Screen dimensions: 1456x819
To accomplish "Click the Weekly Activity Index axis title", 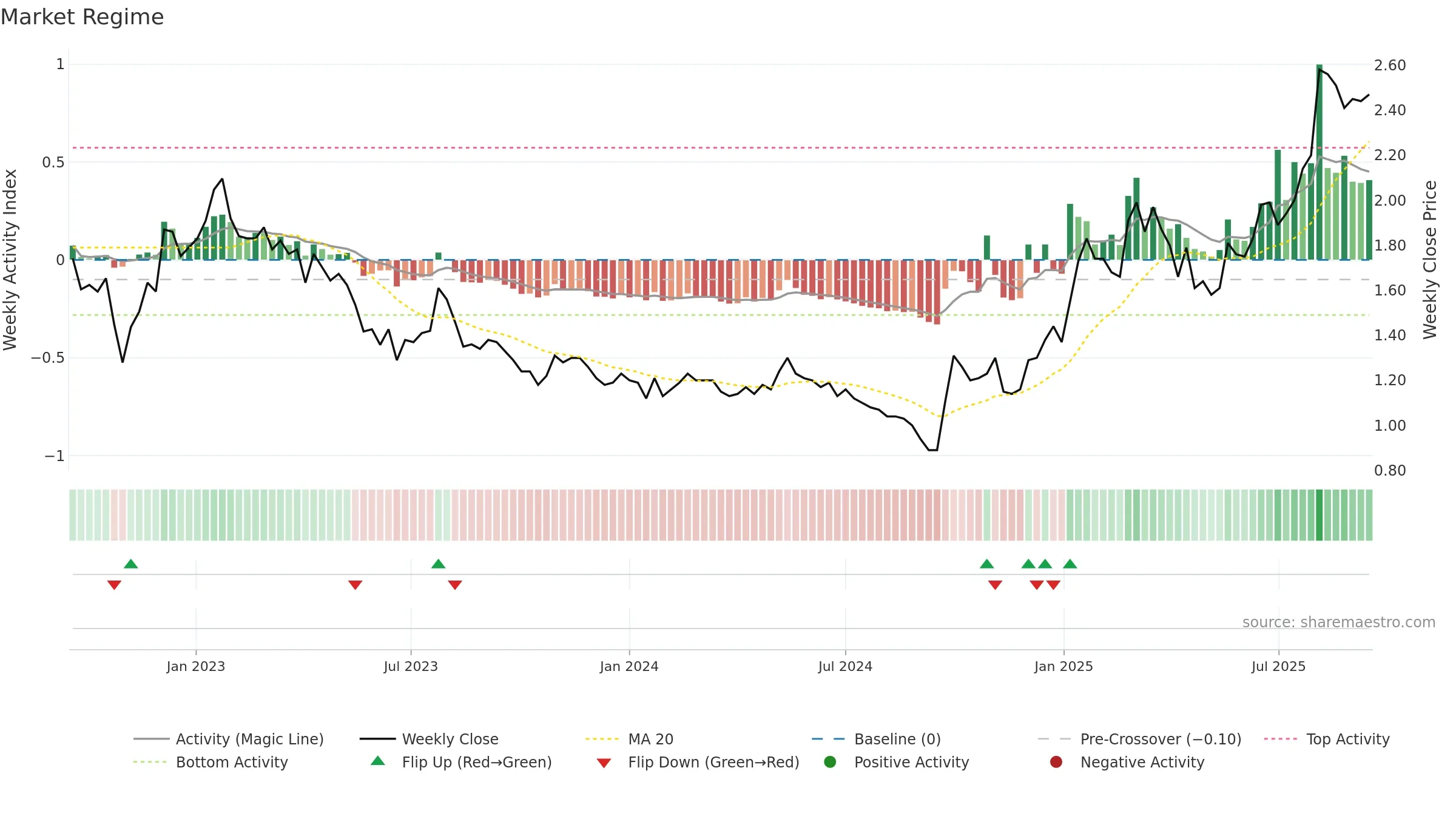I will pyautogui.click(x=10, y=260).
